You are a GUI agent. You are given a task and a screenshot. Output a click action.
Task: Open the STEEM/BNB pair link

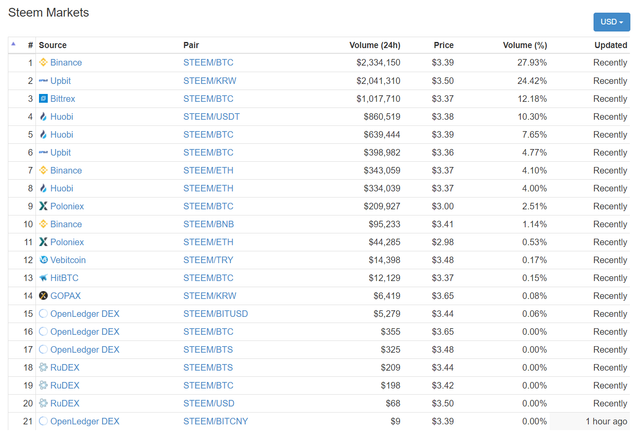[209, 224]
